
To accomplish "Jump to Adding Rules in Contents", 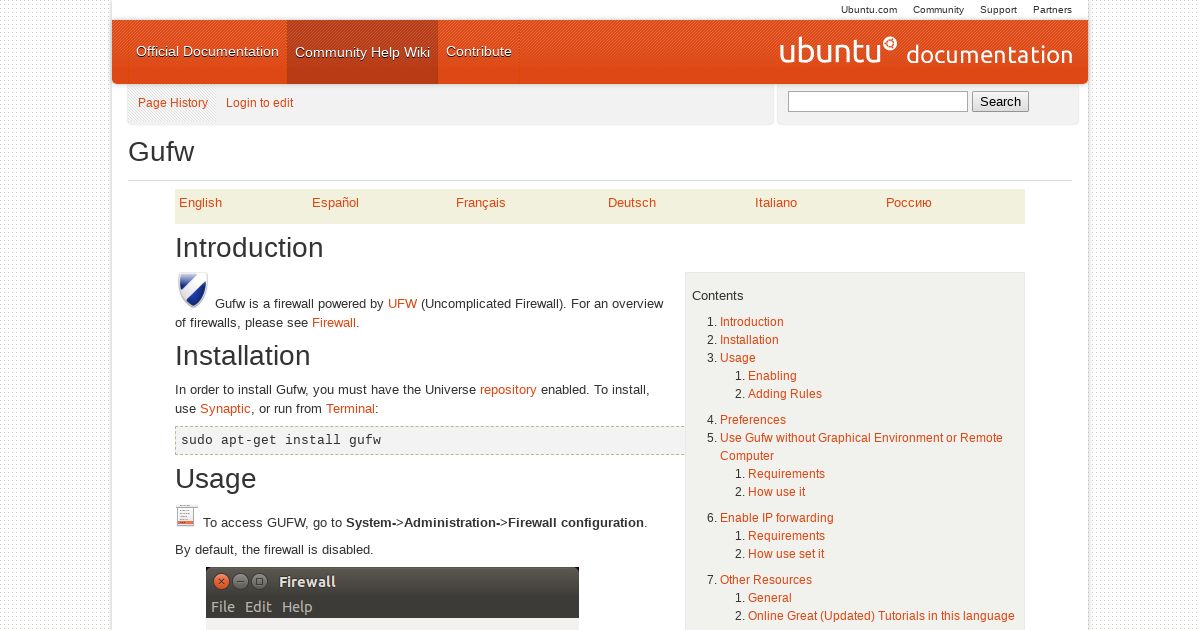I will point(785,394).
